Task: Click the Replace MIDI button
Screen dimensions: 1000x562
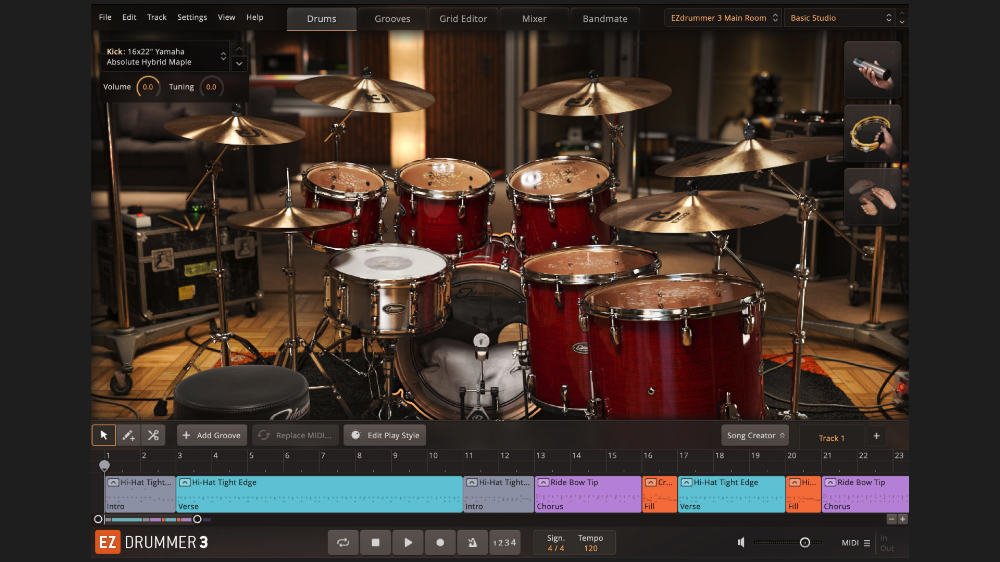Action: (x=295, y=436)
